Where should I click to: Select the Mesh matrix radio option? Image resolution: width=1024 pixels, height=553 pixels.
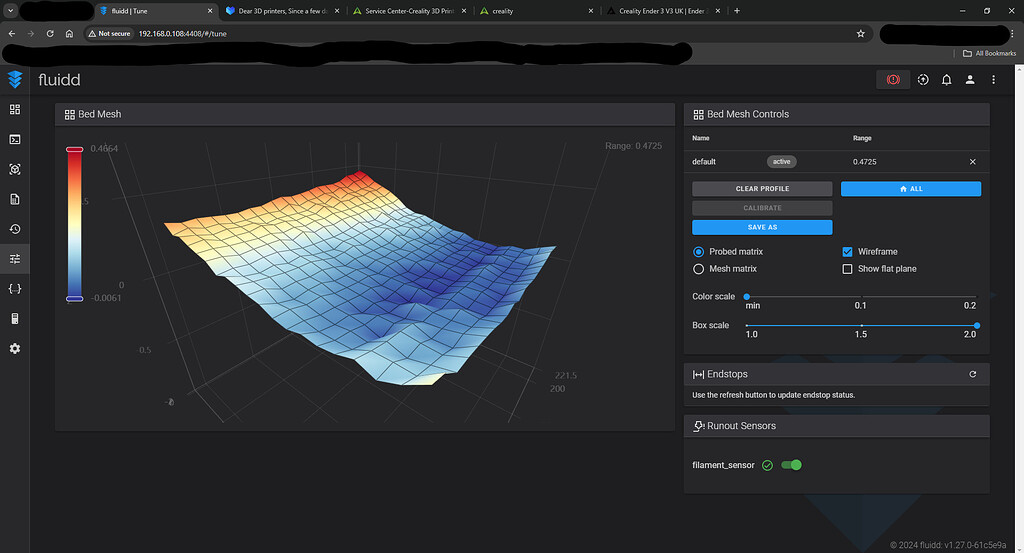pos(699,269)
